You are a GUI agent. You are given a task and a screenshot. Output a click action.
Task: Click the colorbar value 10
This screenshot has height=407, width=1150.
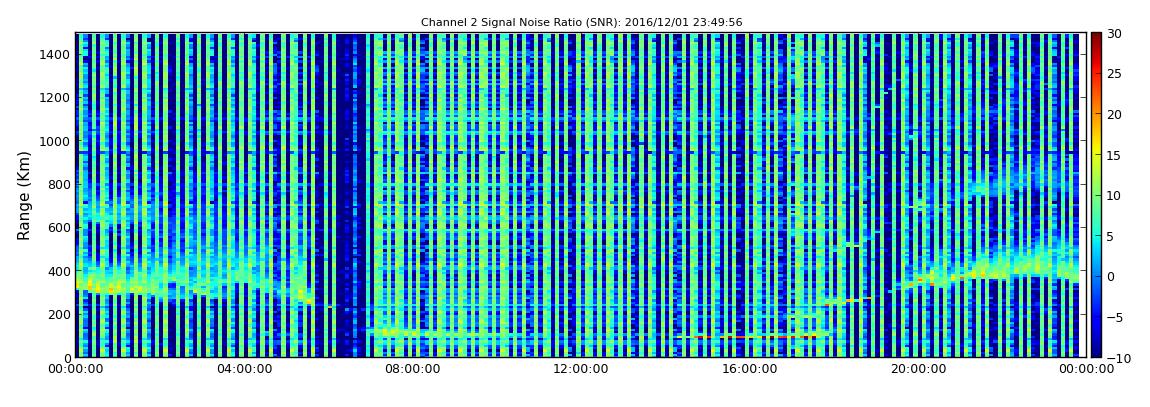[x=1115, y=195]
